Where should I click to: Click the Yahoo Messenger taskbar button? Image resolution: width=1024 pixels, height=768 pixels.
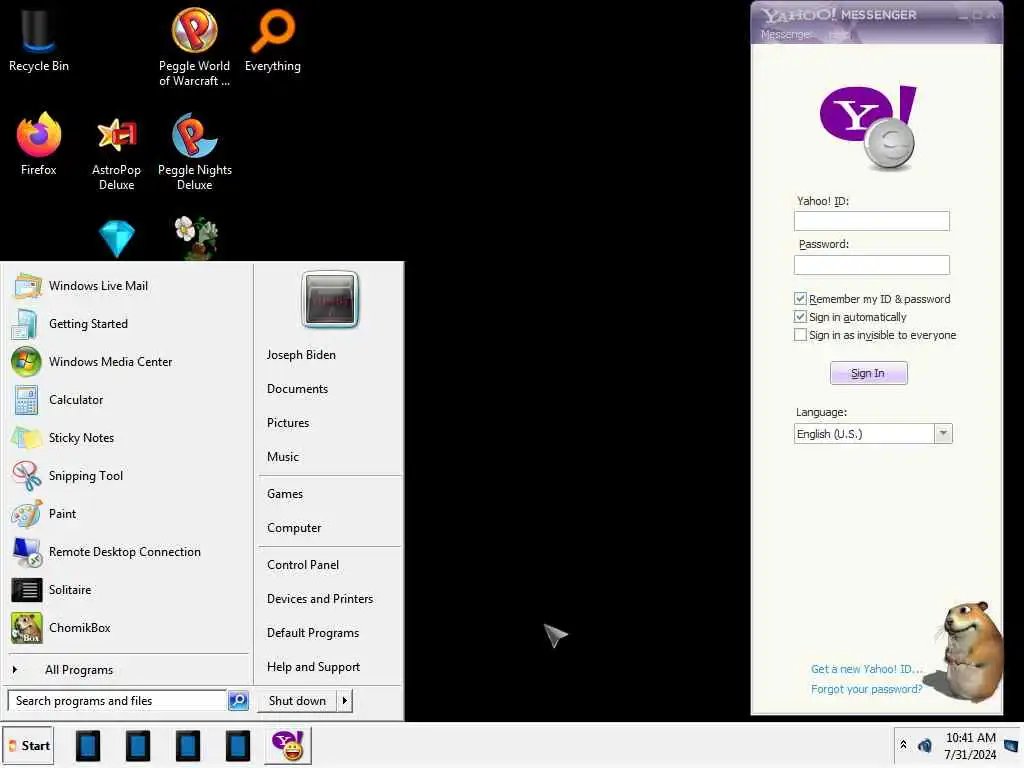click(x=288, y=746)
